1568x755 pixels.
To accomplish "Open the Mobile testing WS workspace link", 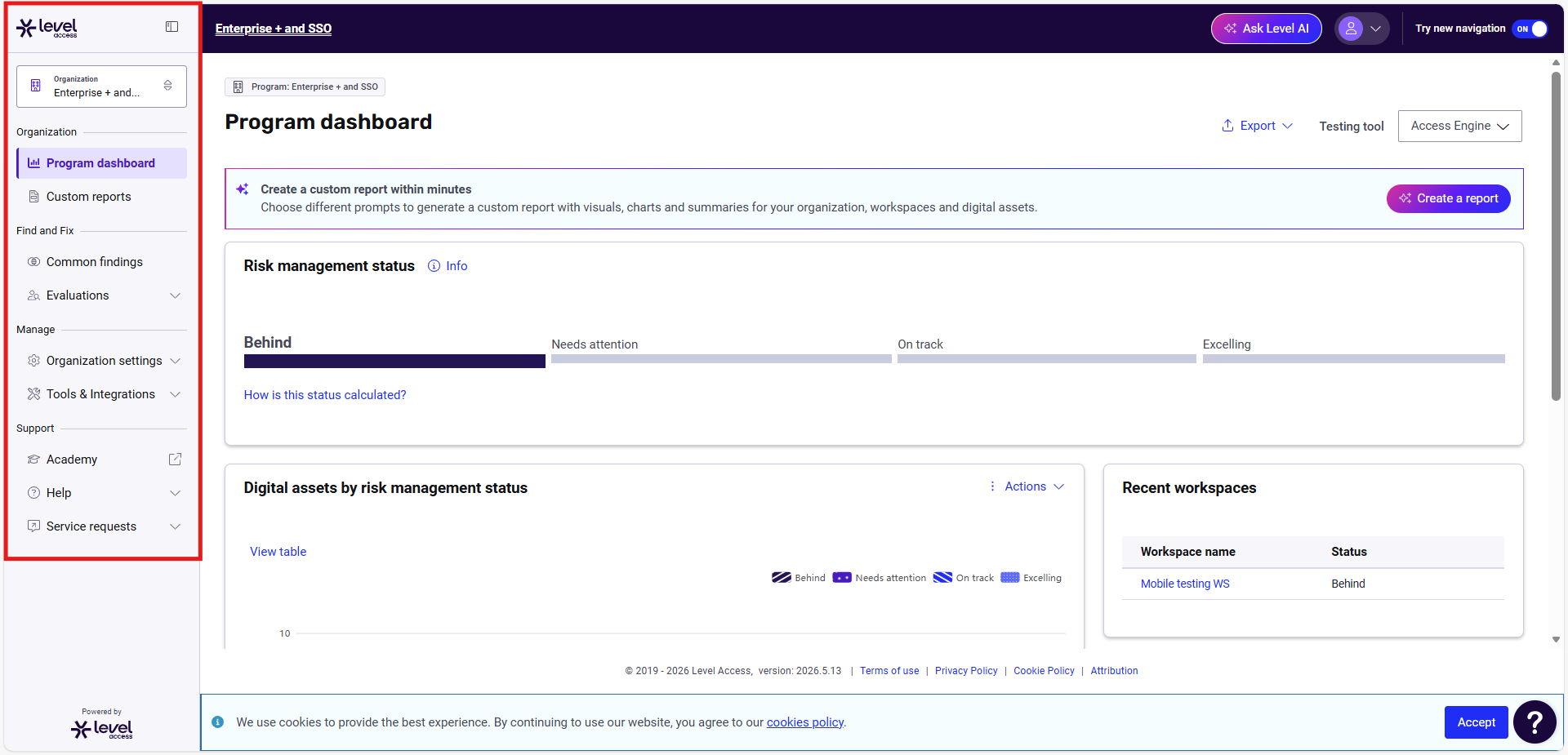I will (1185, 584).
